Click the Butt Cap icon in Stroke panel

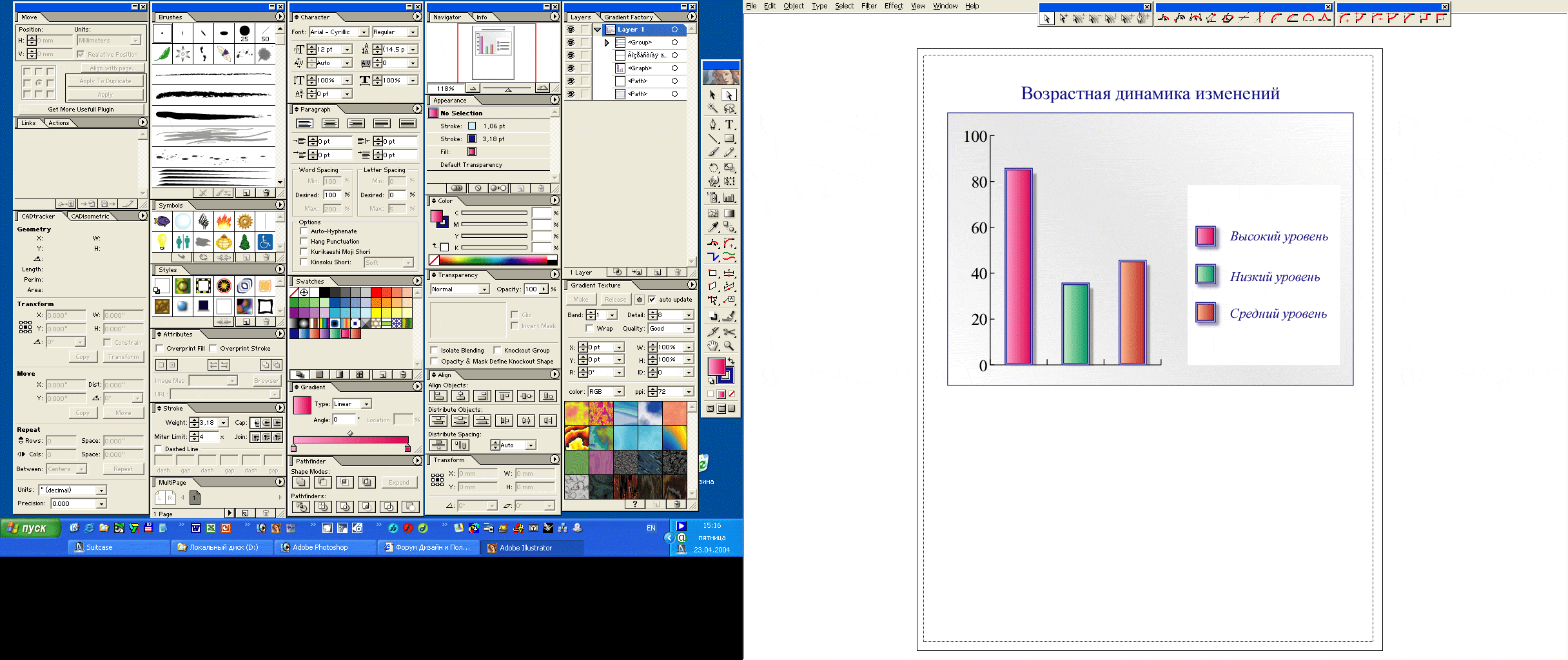point(256,423)
